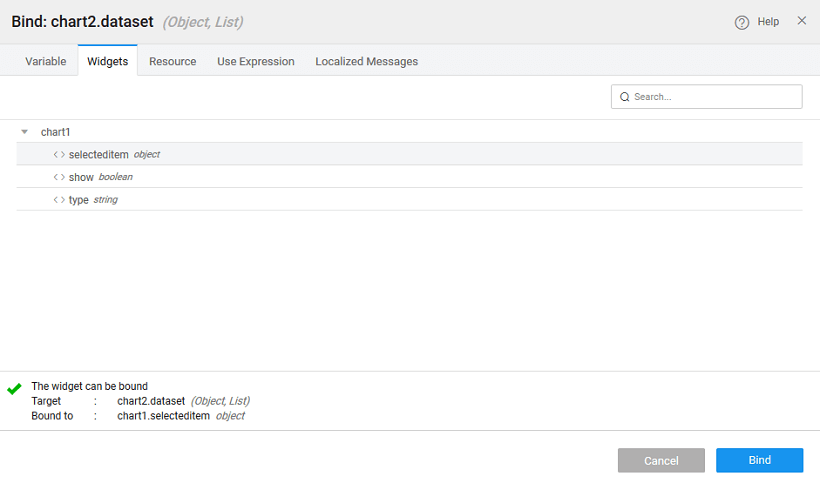
Task: Select the Widgets tab
Action: point(107,61)
